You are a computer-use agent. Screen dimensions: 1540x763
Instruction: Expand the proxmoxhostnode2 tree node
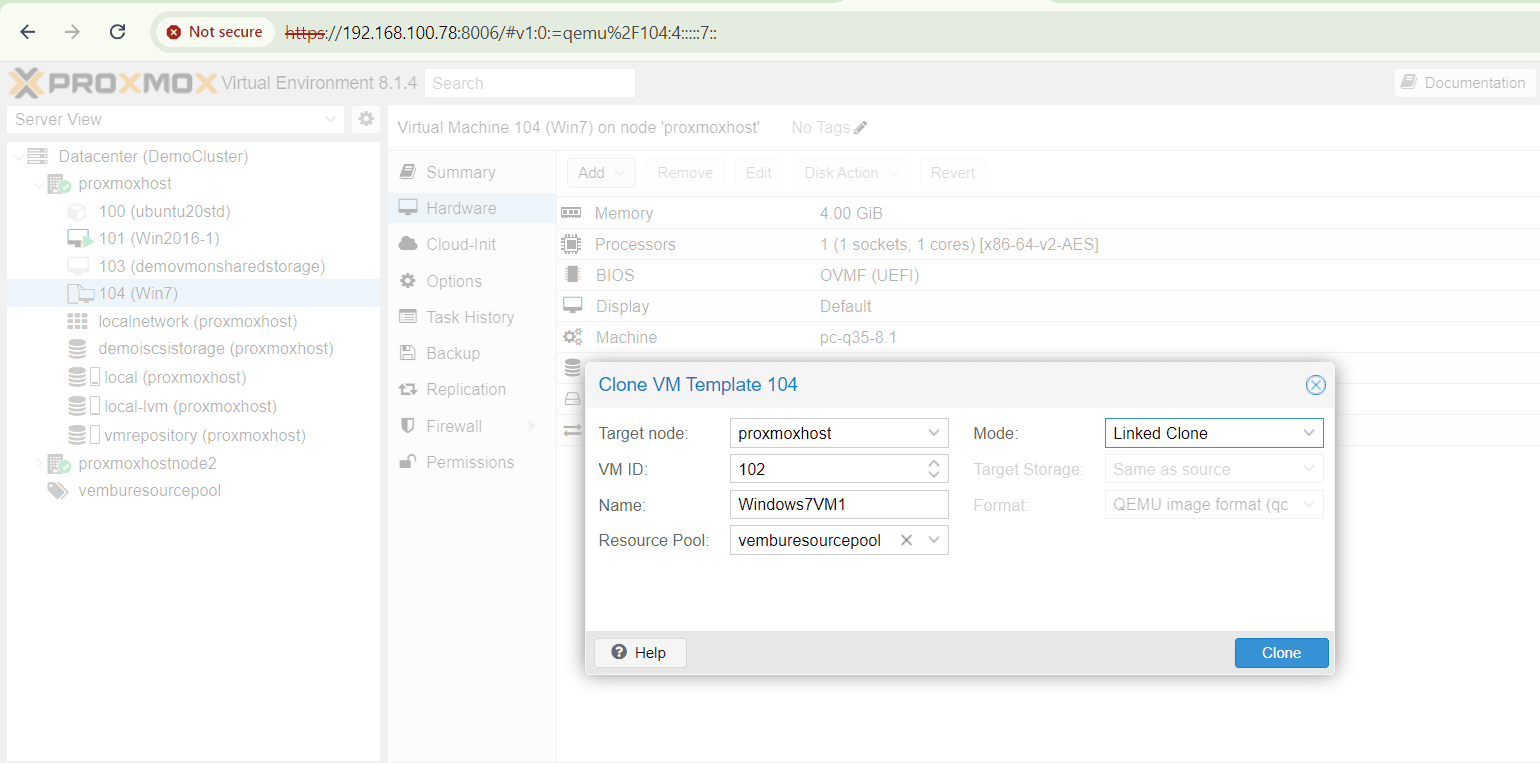(39, 463)
